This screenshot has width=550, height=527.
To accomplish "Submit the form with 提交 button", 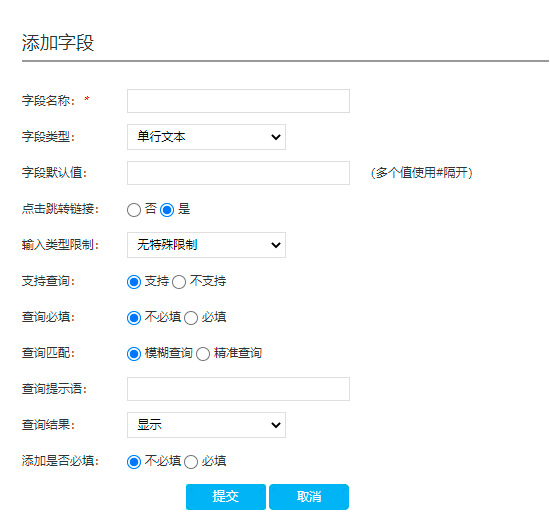I will click(x=226, y=497).
